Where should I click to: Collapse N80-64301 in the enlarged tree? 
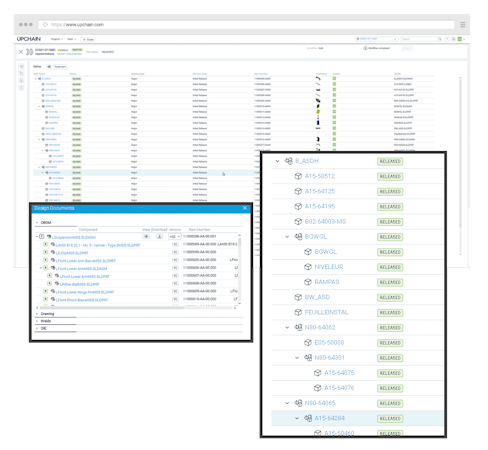pos(297,358)
